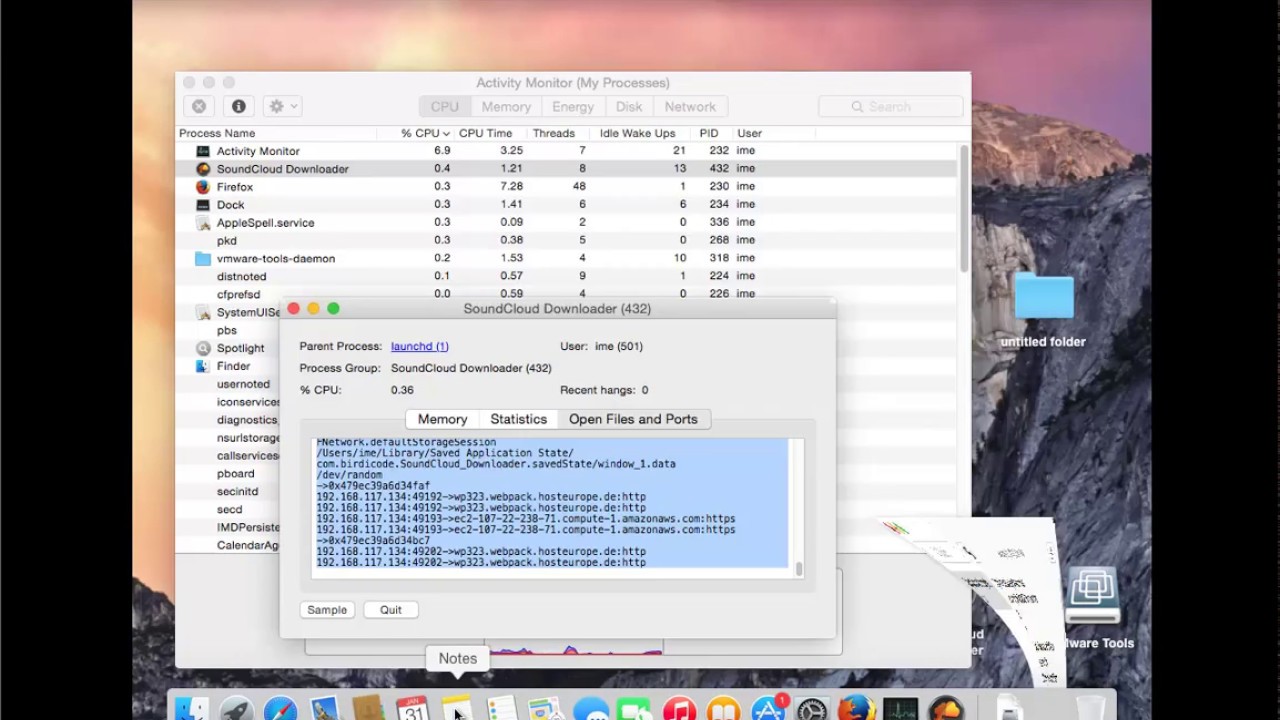Select the AppleSpell.service process row

coord(567,223)
